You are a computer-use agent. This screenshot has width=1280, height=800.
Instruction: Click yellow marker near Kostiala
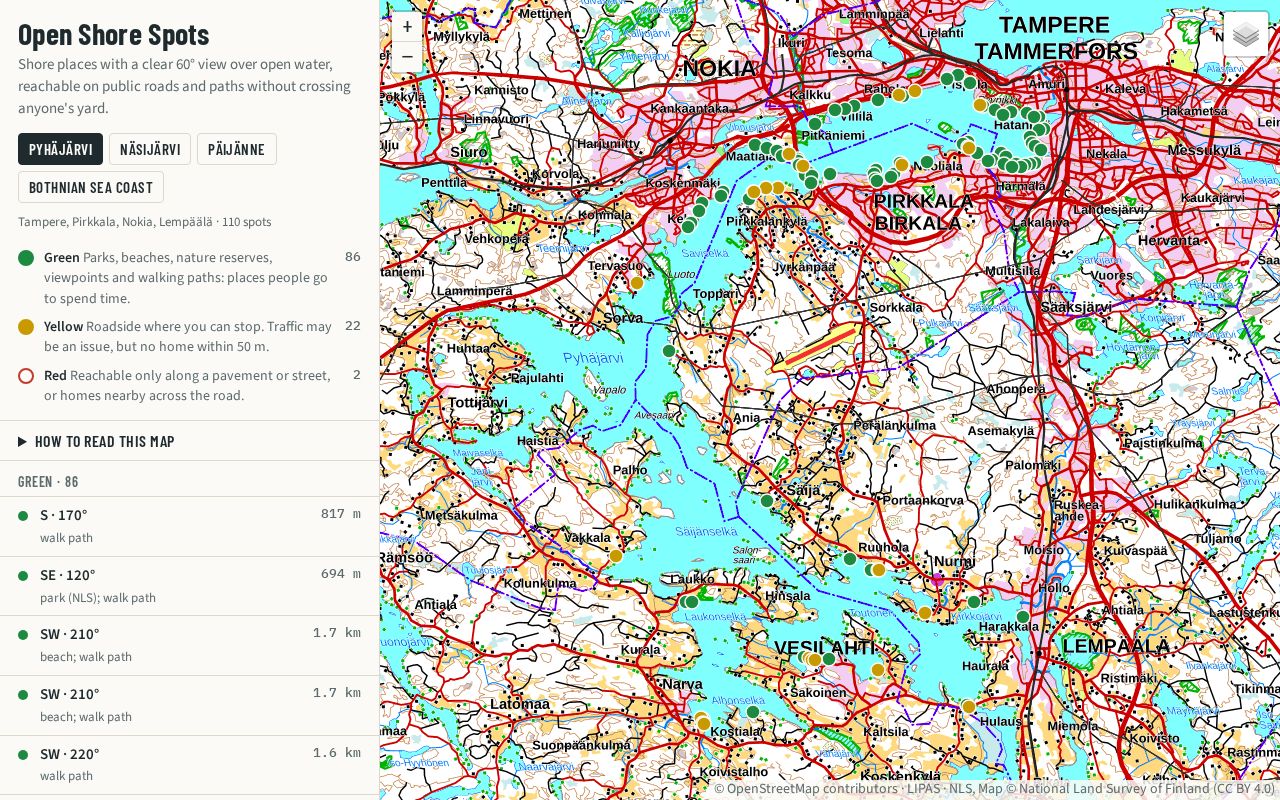[x=703, y=724]
